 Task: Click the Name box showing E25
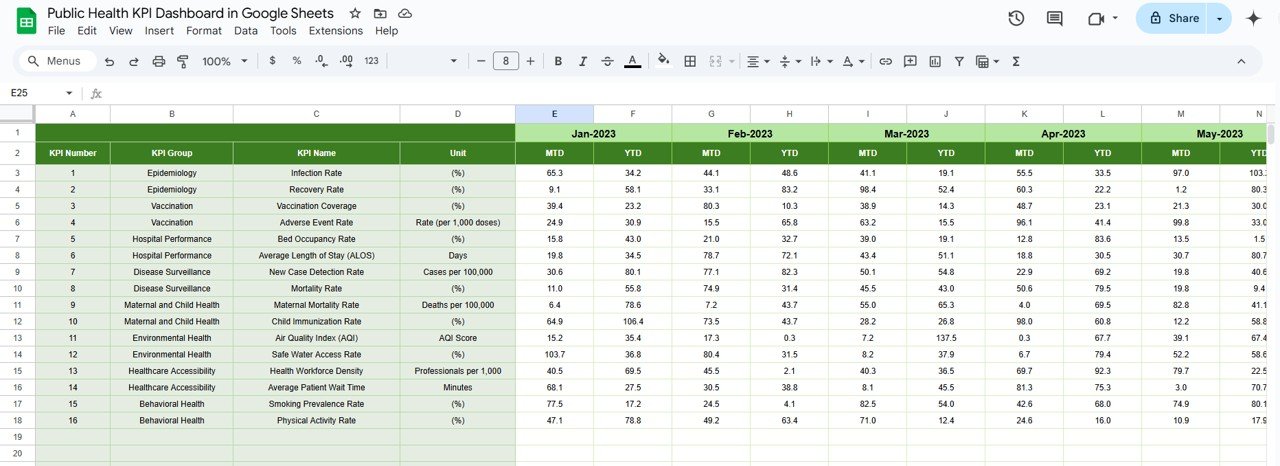33,93
